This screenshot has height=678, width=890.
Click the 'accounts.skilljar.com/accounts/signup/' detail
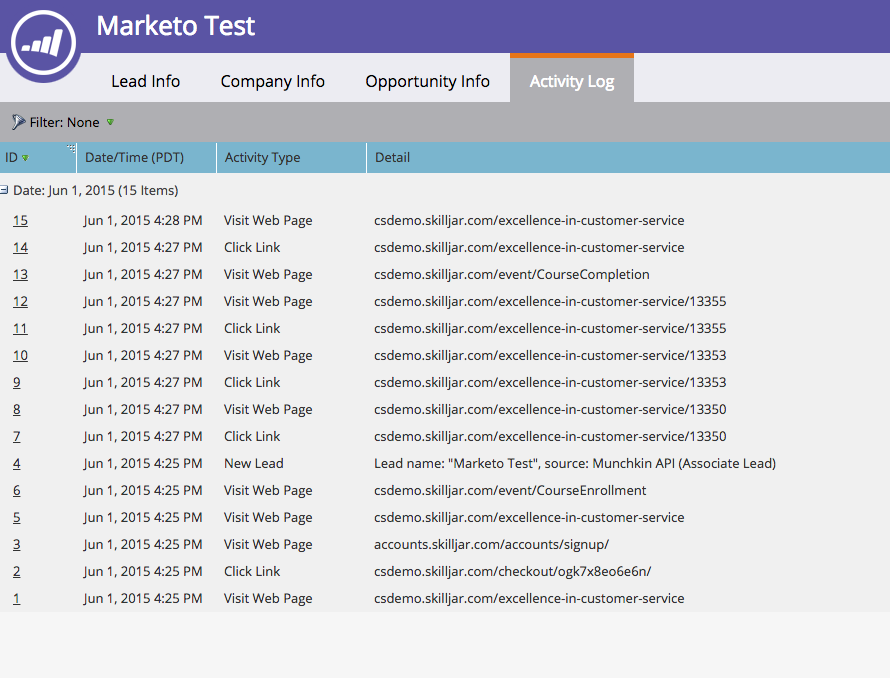[491, 544]
